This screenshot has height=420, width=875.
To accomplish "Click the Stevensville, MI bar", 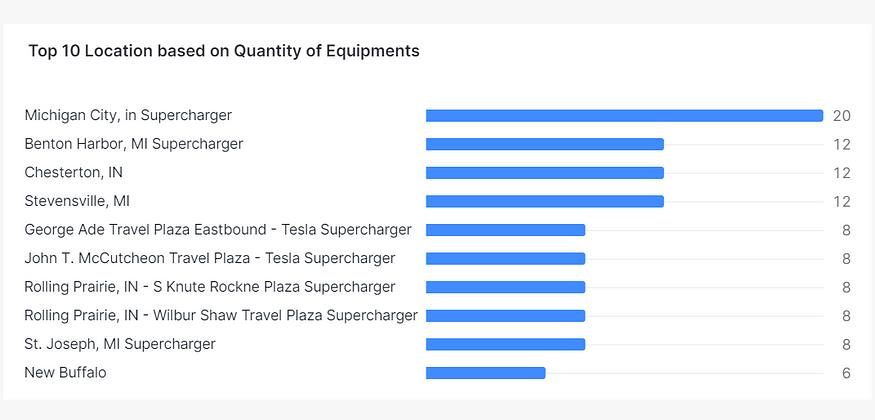I will (545, 201).
